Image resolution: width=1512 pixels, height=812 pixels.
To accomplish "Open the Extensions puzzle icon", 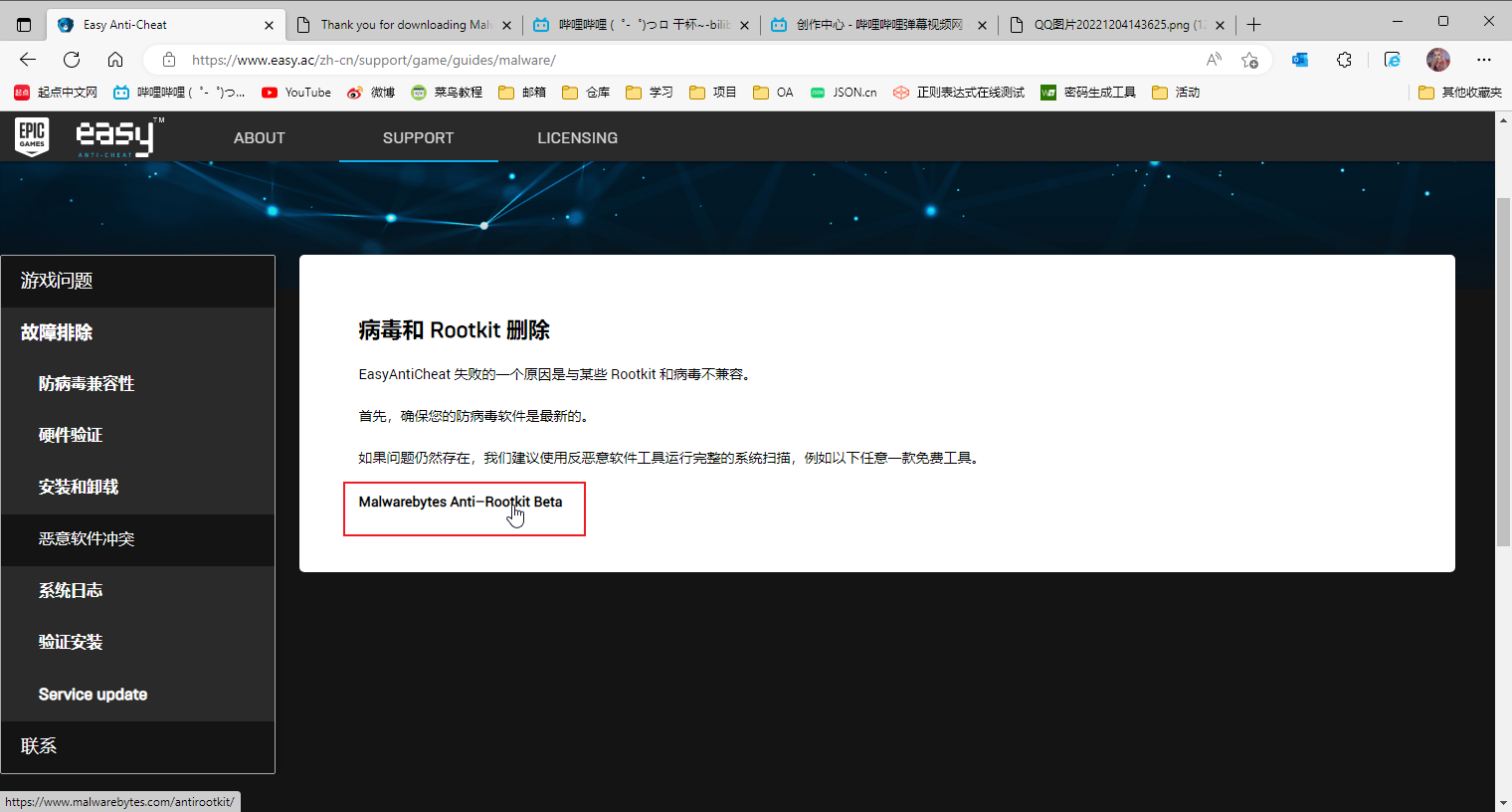I will tap(1344, 60).
